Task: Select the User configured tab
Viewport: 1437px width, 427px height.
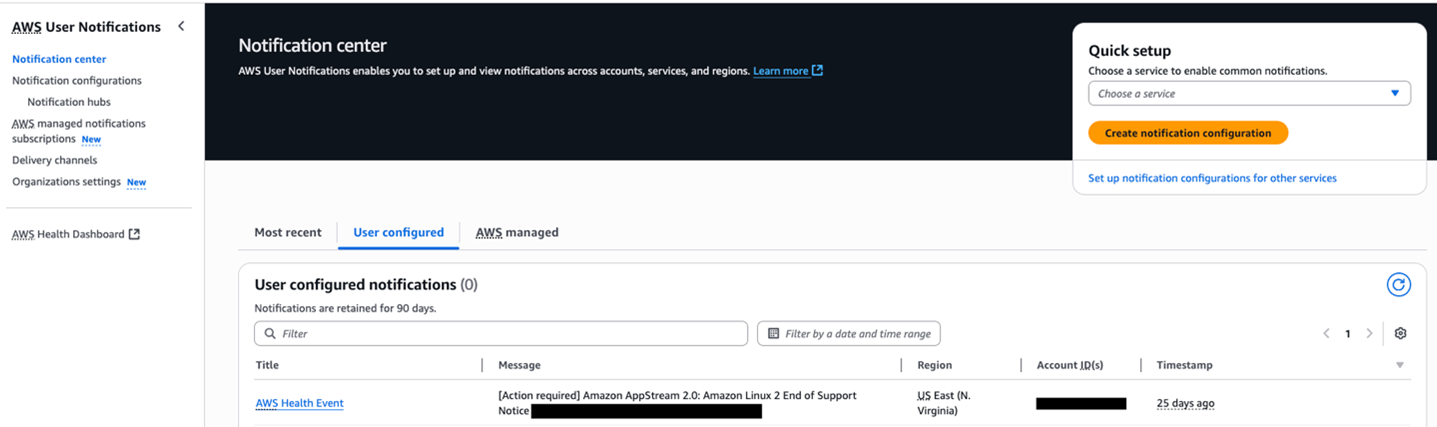Action: [398, 232]
